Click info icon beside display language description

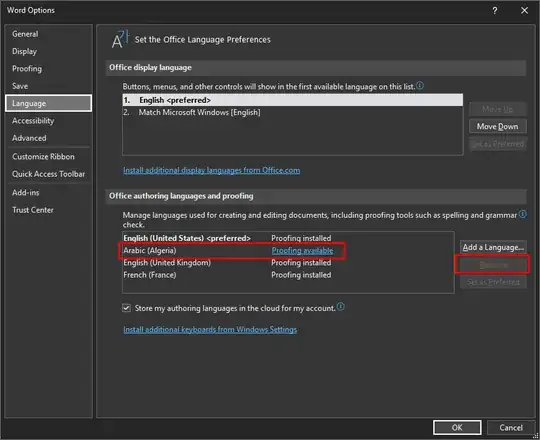420,85
